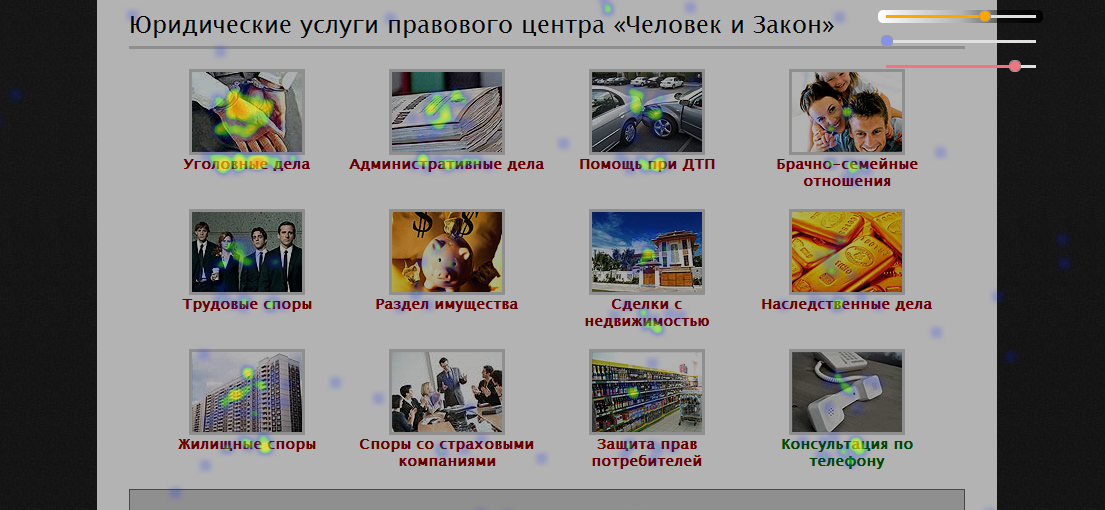Follow the Консультация по телефону text link
Viewport: 1105px width, 510px height.
[x=846, y=453]
